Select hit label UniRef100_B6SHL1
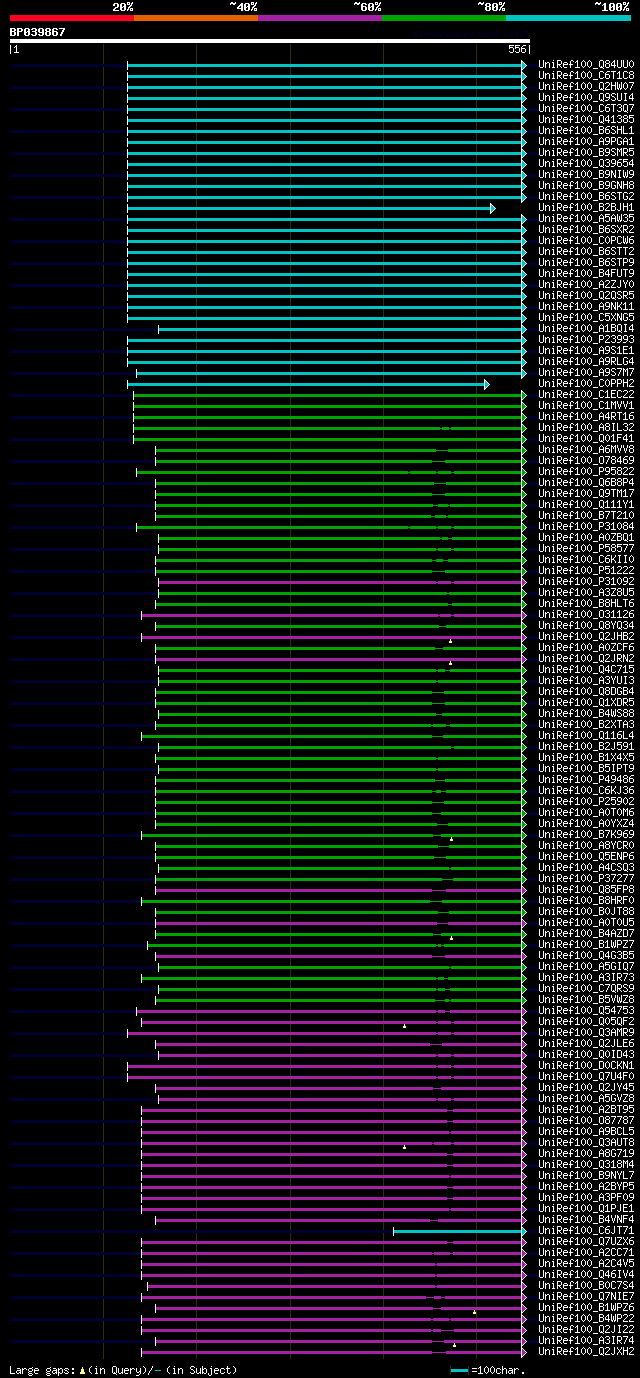The height and width of the screenshot is (1378, 640). [x=586, y=130]
